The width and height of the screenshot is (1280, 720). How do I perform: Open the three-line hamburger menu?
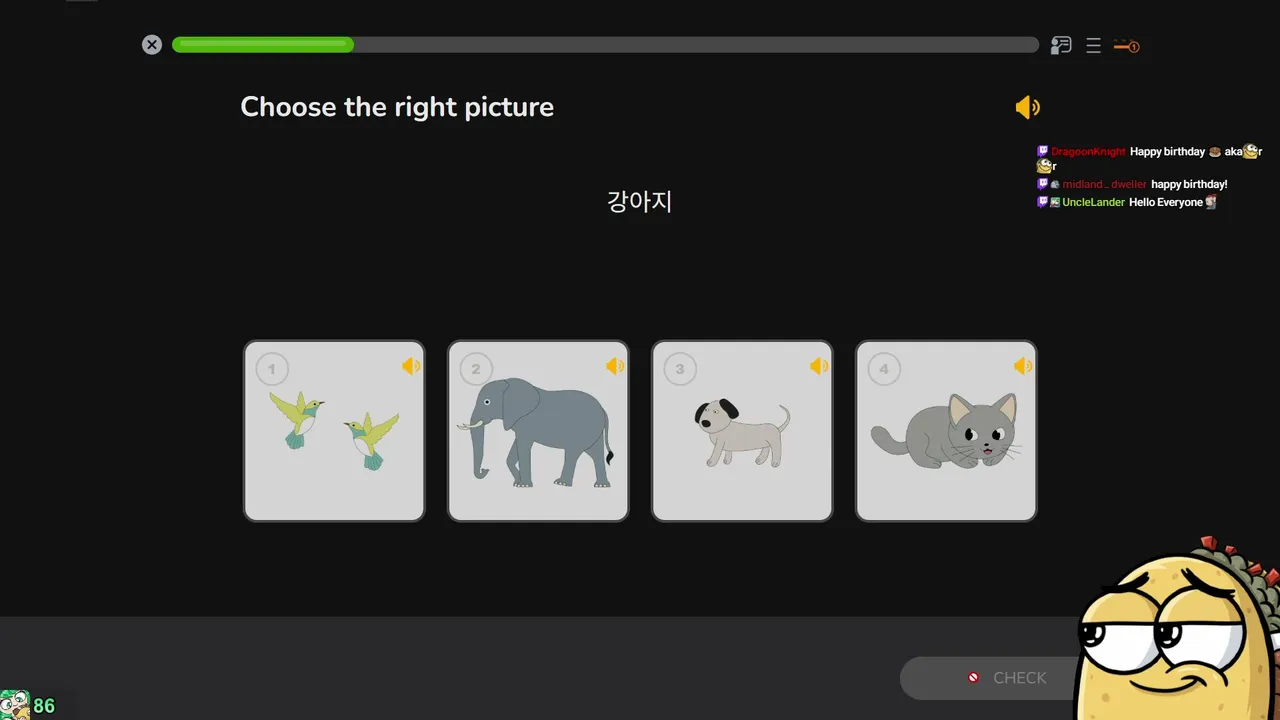[x=1093, y=46]
